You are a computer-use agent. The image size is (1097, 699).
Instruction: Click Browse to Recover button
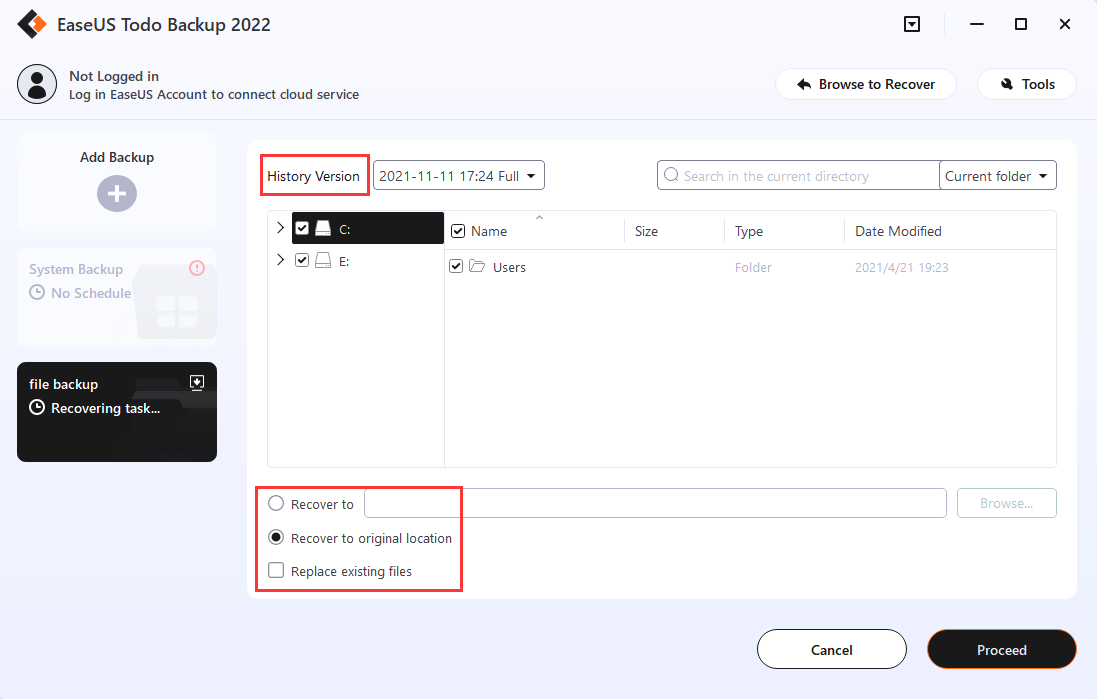[x=865, y=84]
